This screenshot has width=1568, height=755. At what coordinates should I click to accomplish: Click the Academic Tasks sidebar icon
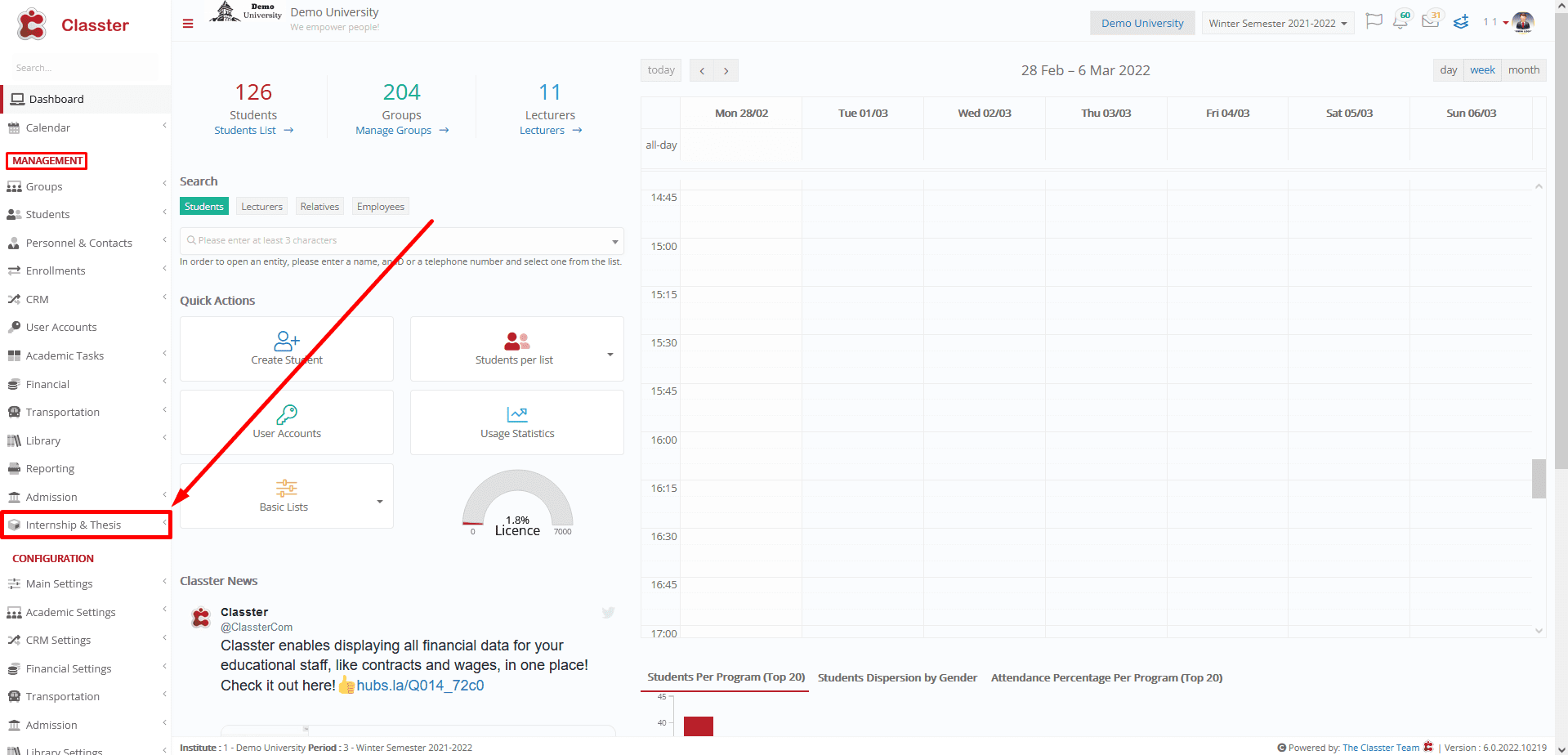(x=14, y=355)
